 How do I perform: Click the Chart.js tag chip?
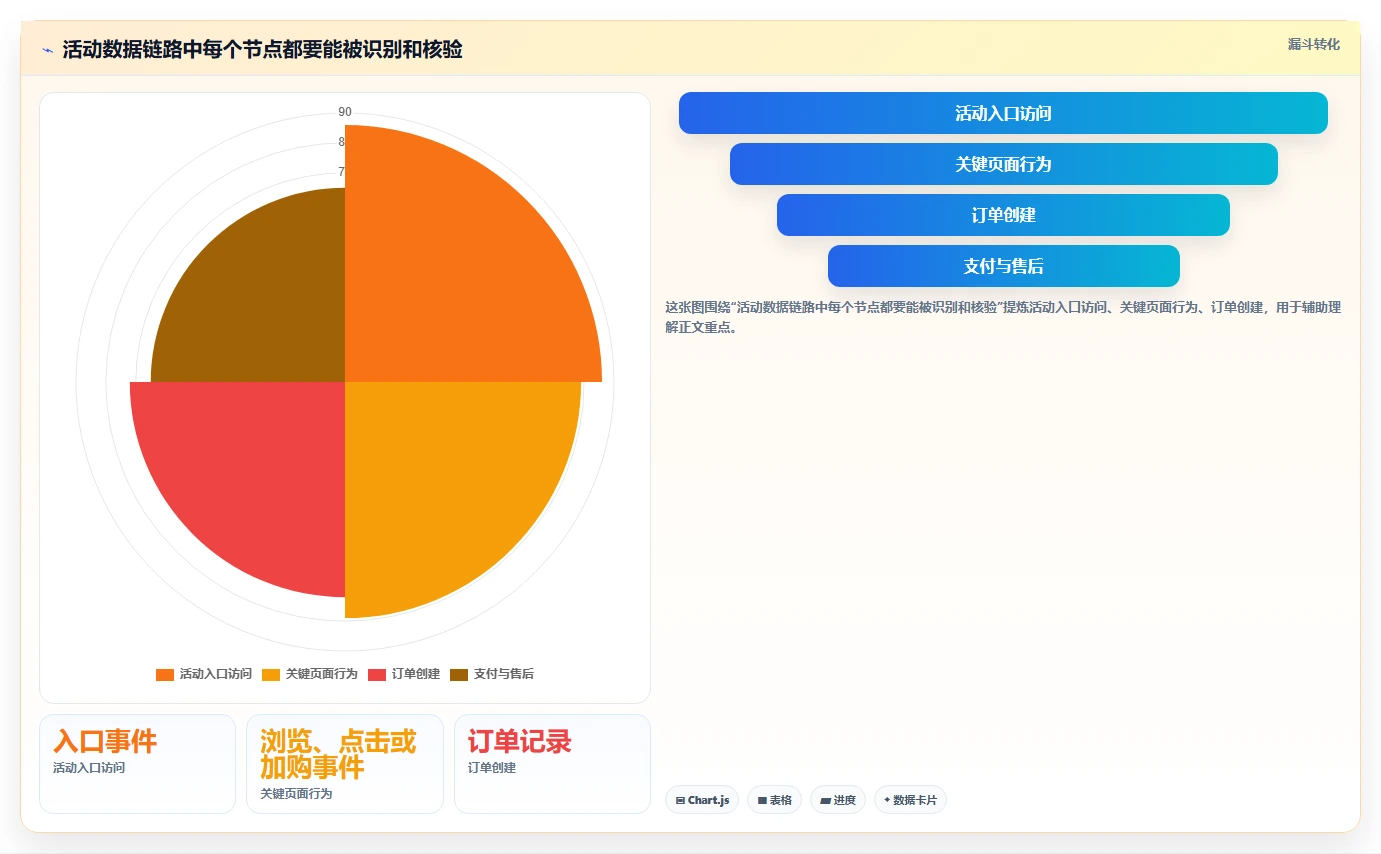click(702, 800)
